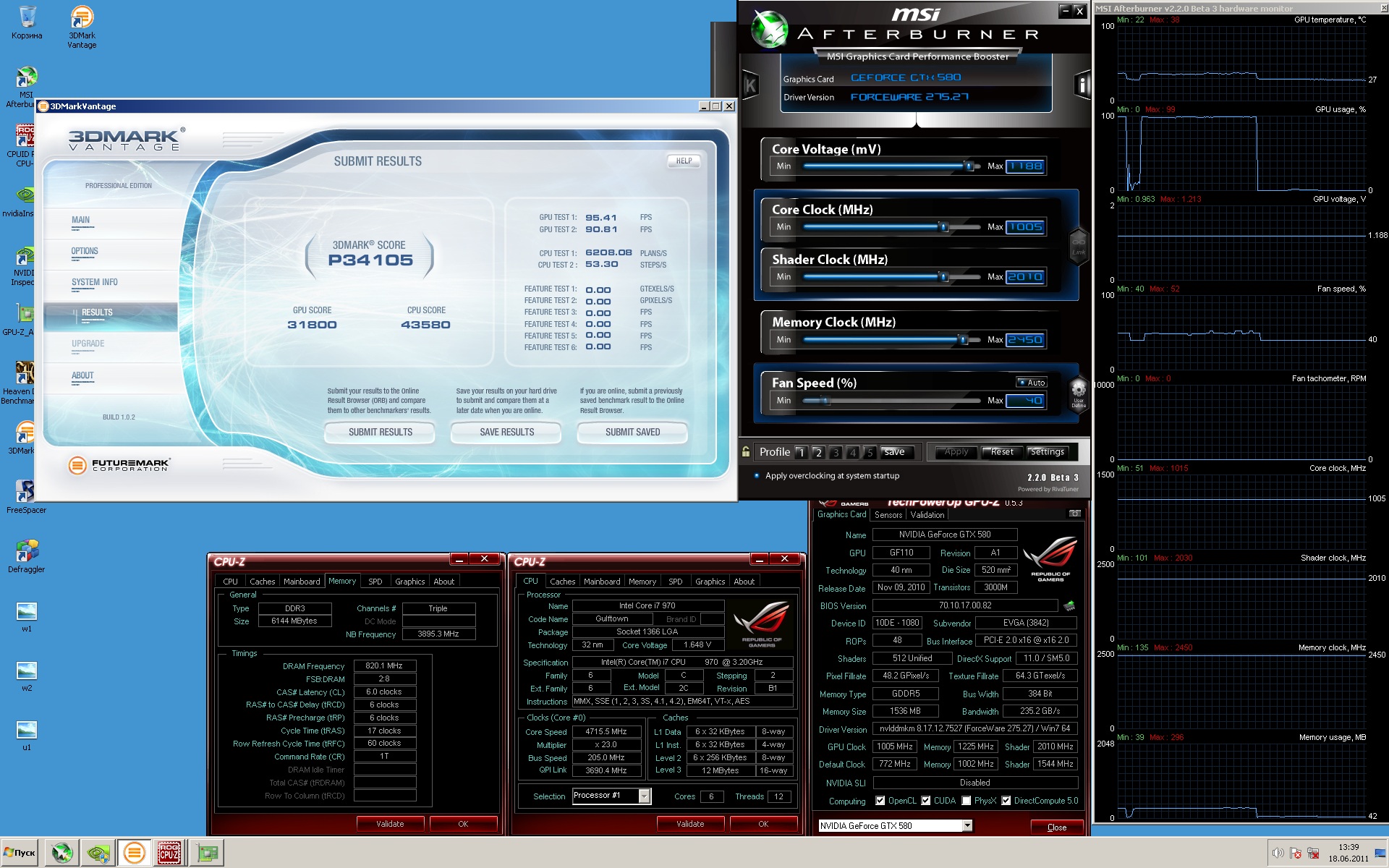
Task: Open SYSTEM INFO in 3DMark Vantage sidebar
Action: (95, 283)
